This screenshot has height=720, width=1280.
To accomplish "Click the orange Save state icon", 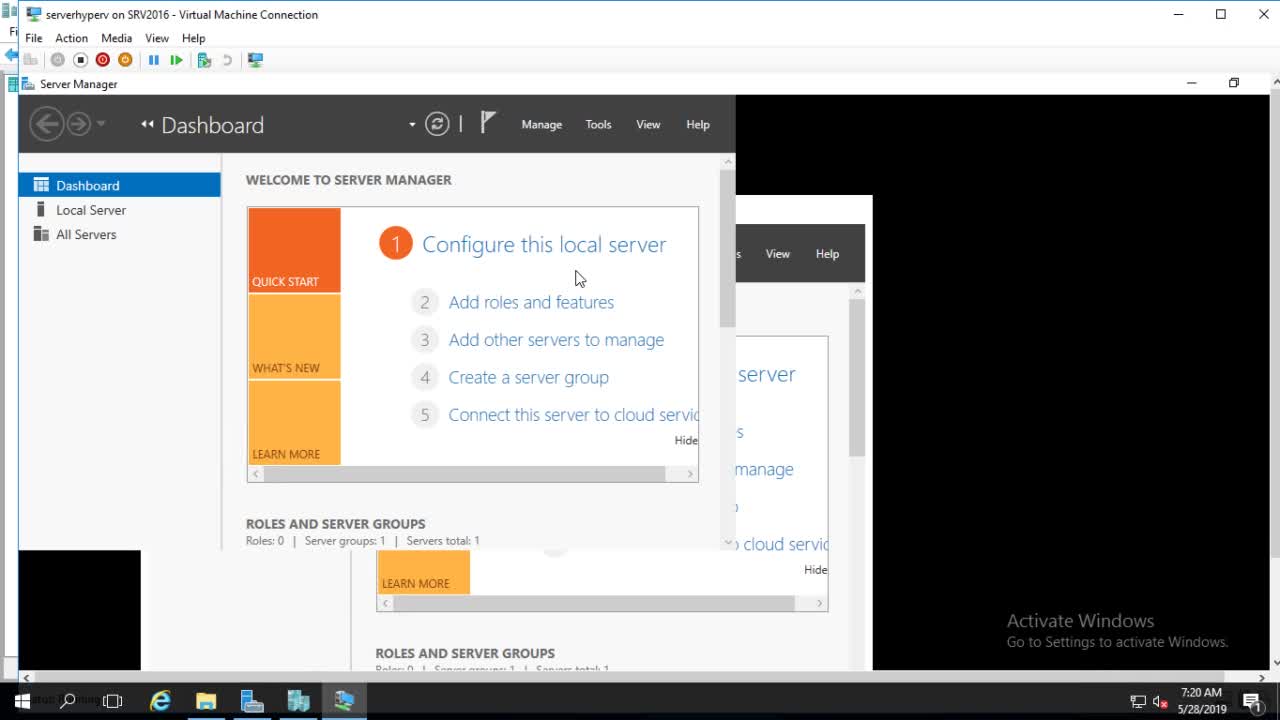I will click(125, 60).
